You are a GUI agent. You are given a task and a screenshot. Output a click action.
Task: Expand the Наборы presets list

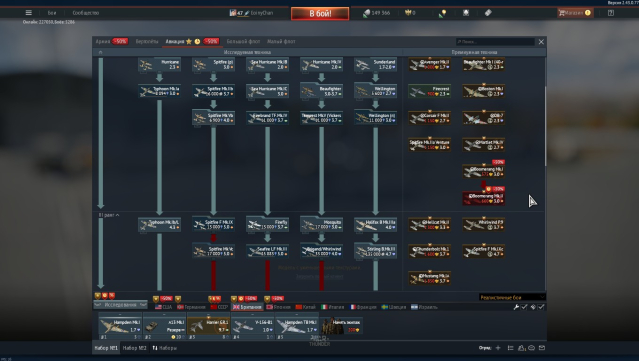pos(165,348)
